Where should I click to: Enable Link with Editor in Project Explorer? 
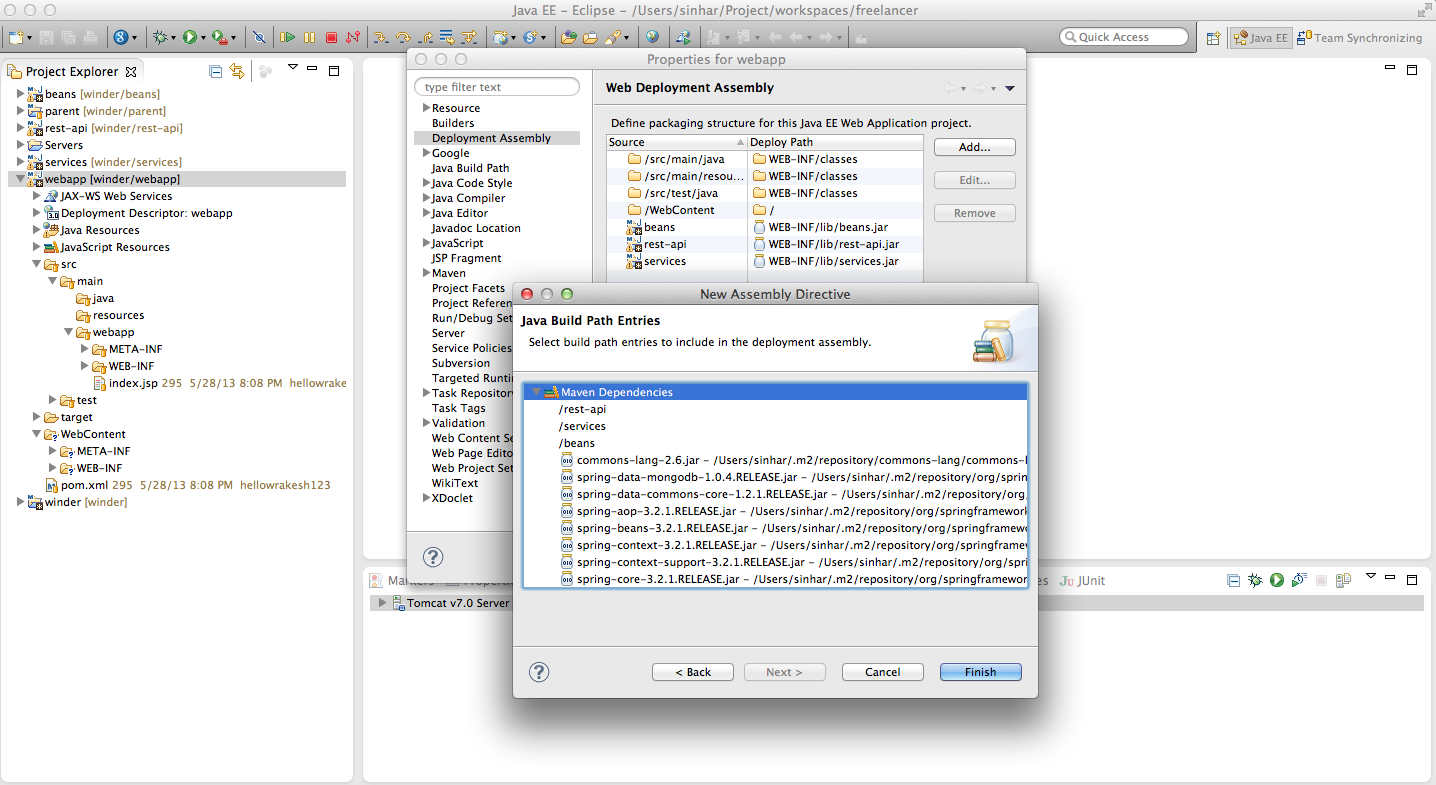(x=237, y=71)
